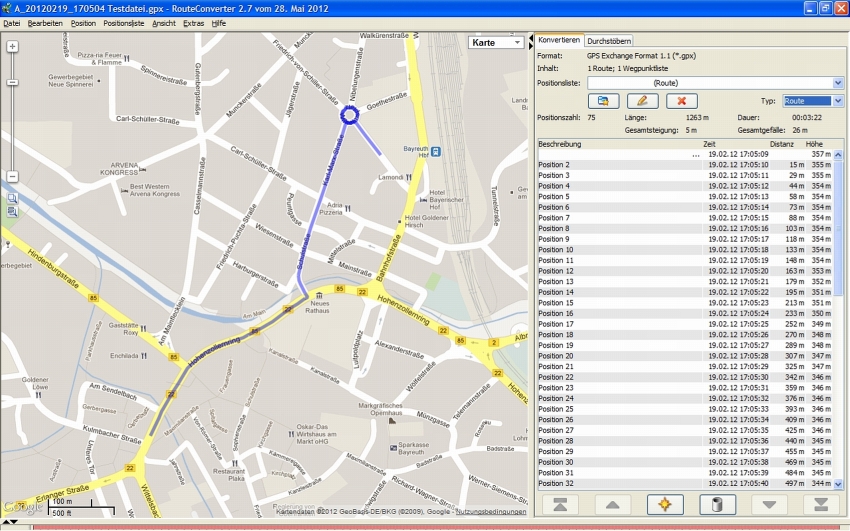Image resolution: width=850 pixels, height=531 pixels.
Task: Switch to the Konvertieren tab
Action: (x=559, y=40)
